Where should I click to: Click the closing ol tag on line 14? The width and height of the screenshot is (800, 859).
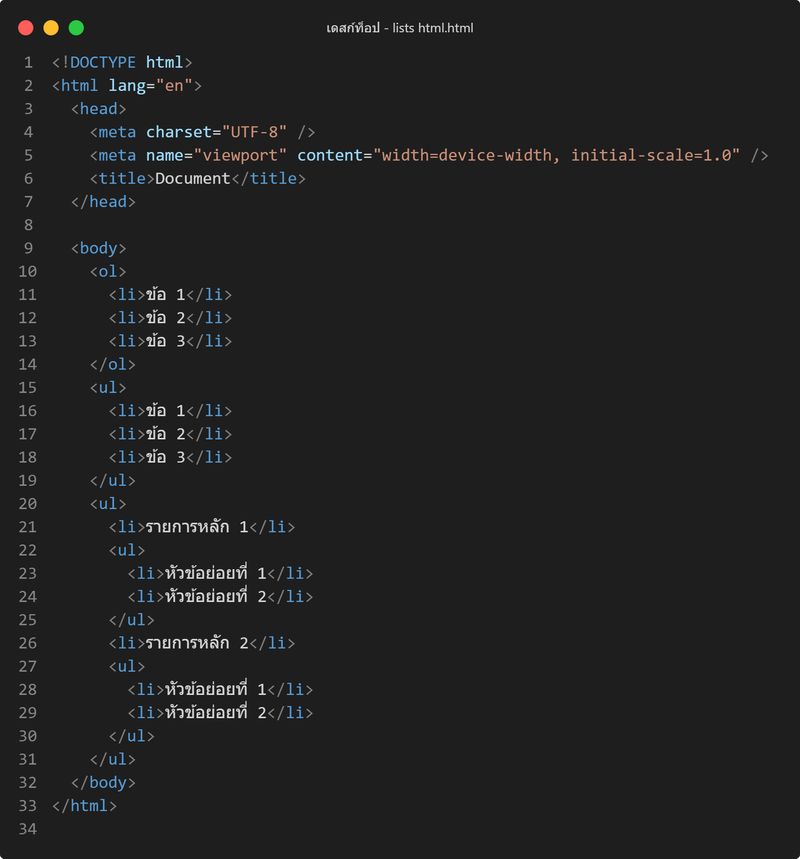[x=114, y=364]
